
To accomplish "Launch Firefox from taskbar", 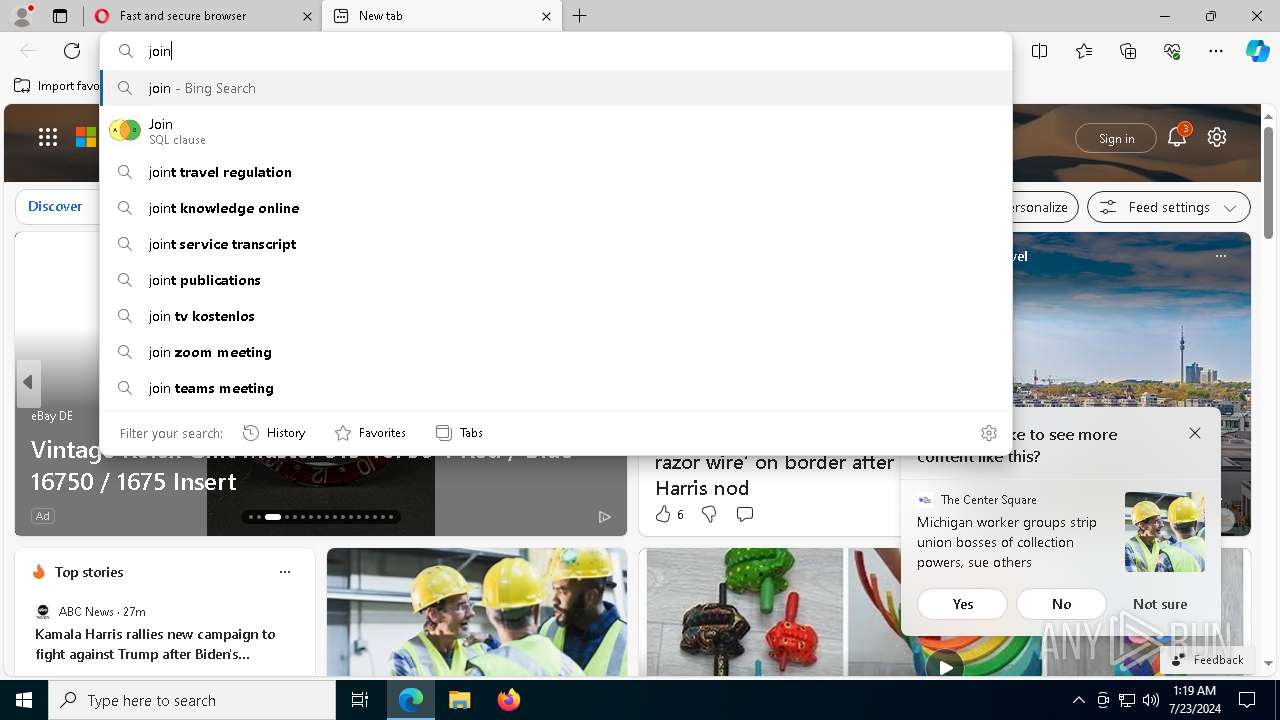I will tap(508, 700).
